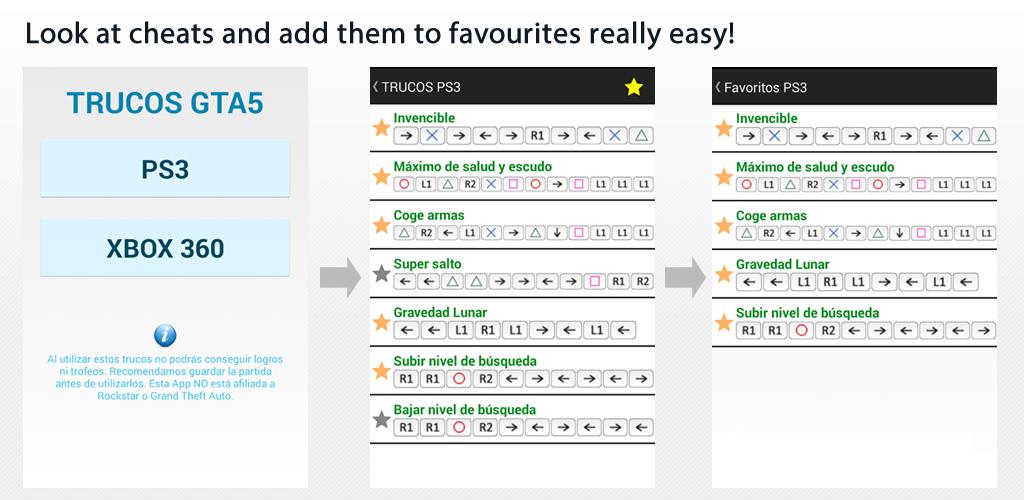Click the green triangle icon ending Invencible row in Favoritos
1024x500 pixels.
coord(984,136)
